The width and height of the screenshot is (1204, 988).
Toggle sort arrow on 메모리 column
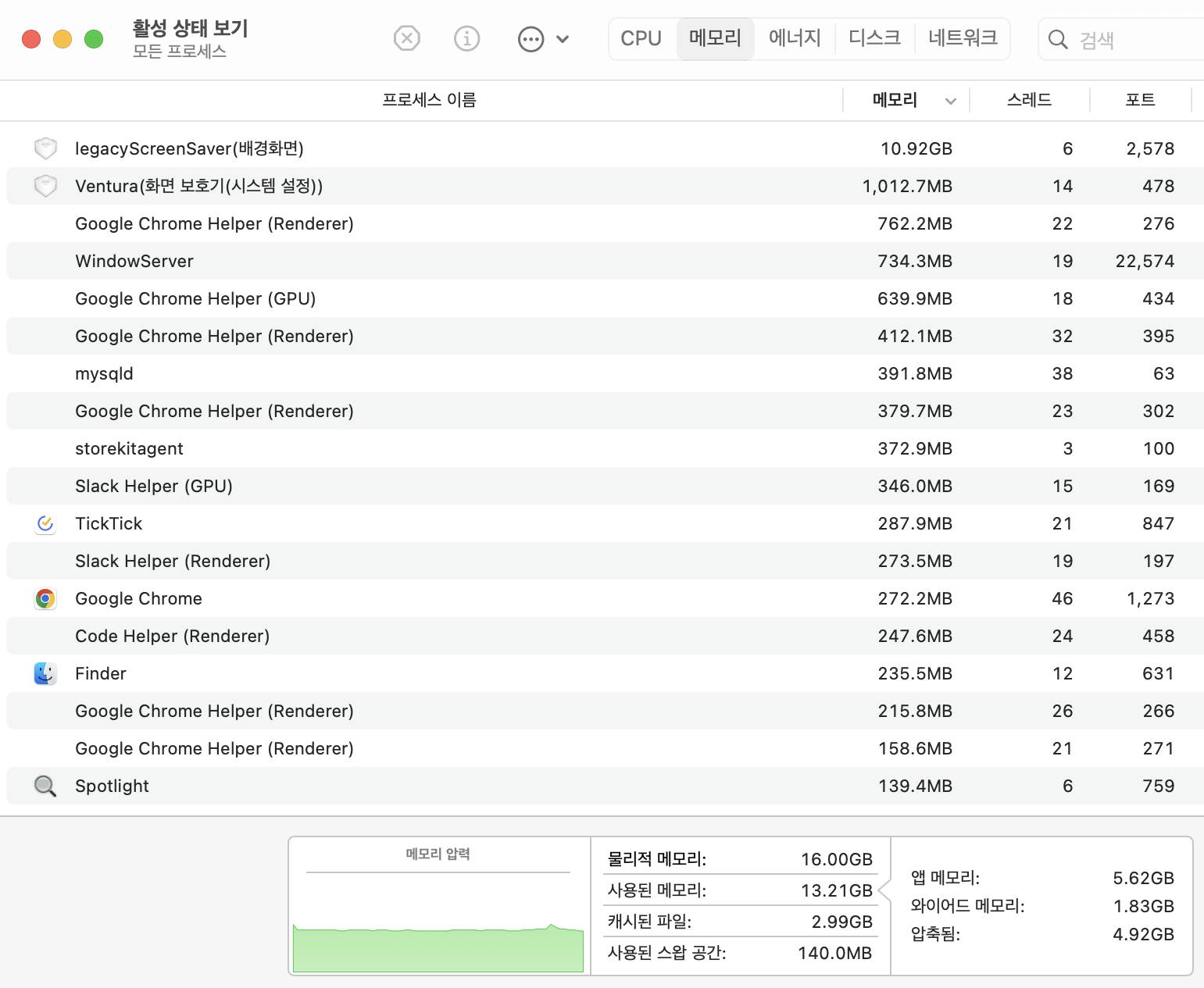950,101
